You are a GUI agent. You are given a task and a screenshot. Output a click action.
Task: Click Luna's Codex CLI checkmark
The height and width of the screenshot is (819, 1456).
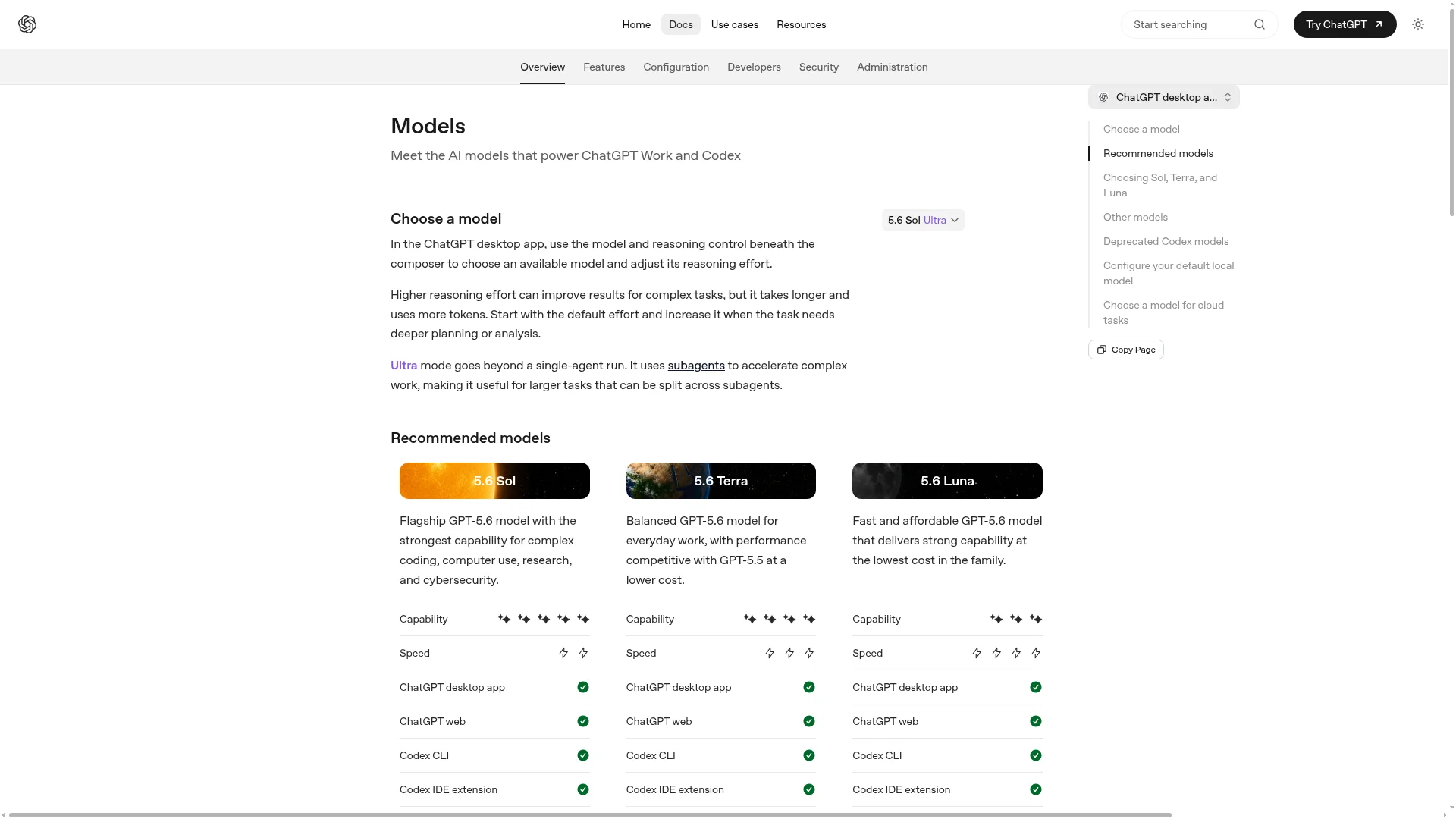coord(1036,755)
